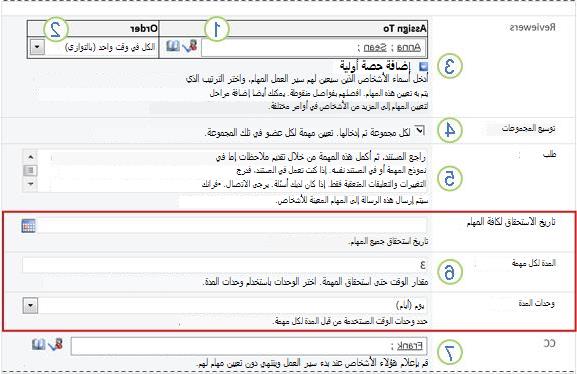Screen dimensions: 577x374
Task: Click Check Names icon in Reviewers row
Action: (190, 46)
